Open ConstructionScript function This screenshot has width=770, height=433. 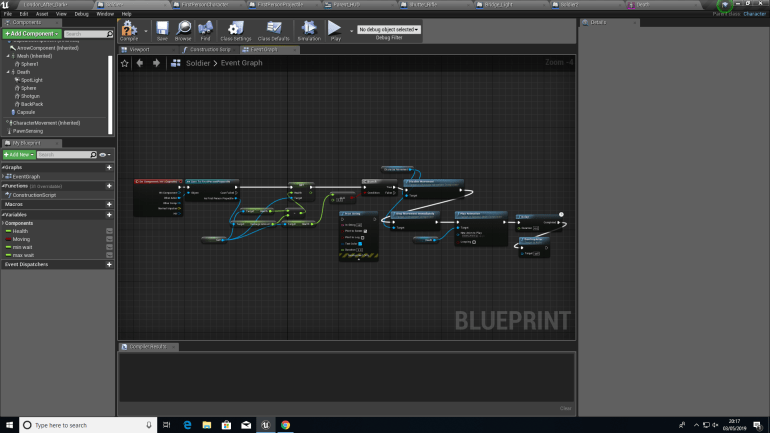pos(34,195)
